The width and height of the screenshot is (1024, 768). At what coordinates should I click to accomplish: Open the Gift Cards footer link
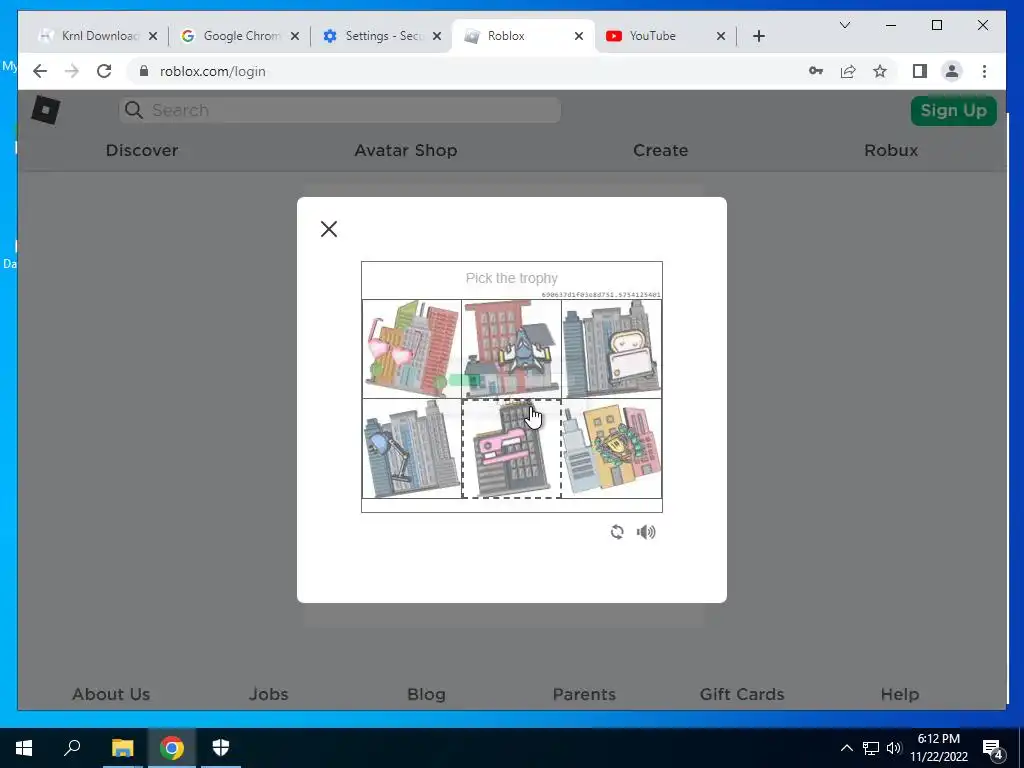[x=742, y=694]
